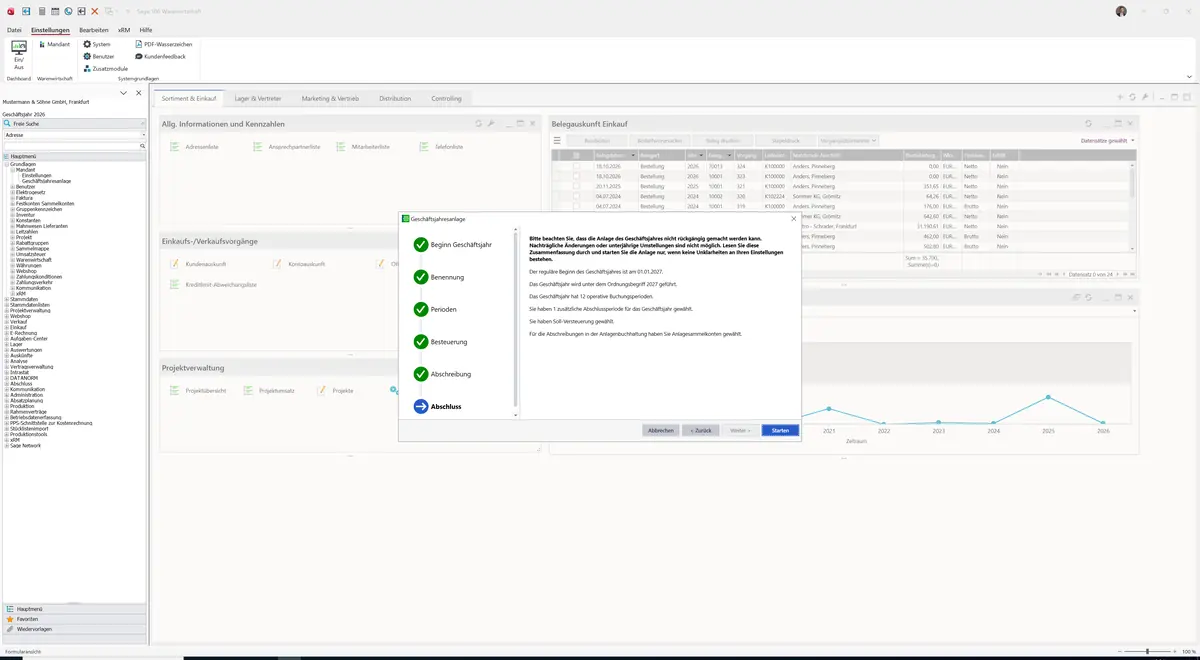Adjust the zoom slider in status bar
This screenshot has width=1200, height=660.
pos(1146,652)
